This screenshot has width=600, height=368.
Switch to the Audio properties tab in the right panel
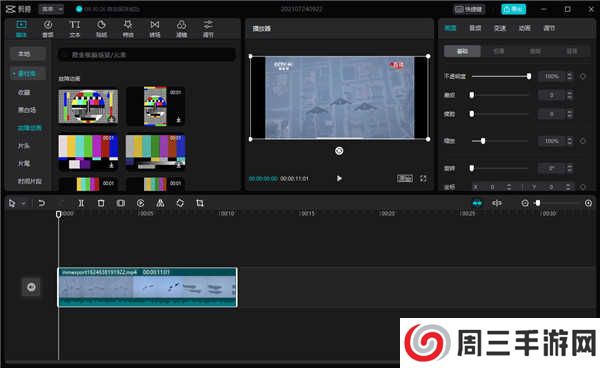point(475,28)
